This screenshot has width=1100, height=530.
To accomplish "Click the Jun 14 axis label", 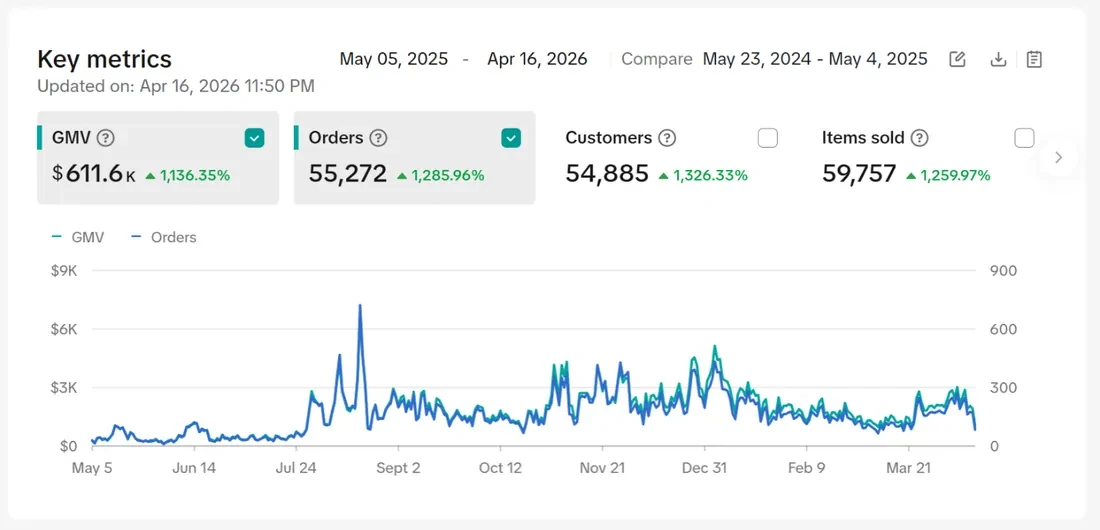I will click(194, 468).
